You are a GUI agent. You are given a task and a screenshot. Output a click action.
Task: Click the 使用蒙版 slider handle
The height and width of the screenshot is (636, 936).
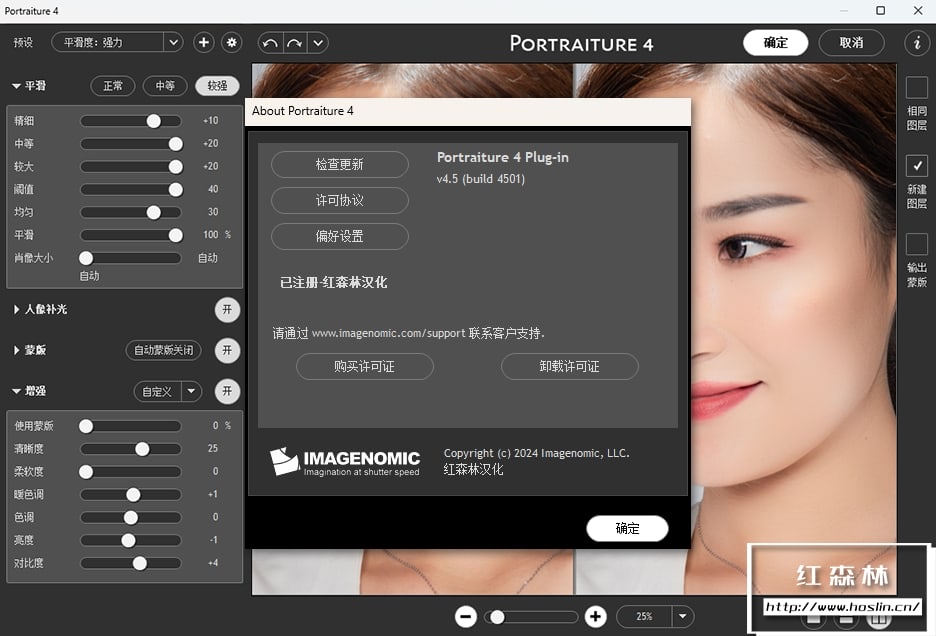(x=86, y=426)
